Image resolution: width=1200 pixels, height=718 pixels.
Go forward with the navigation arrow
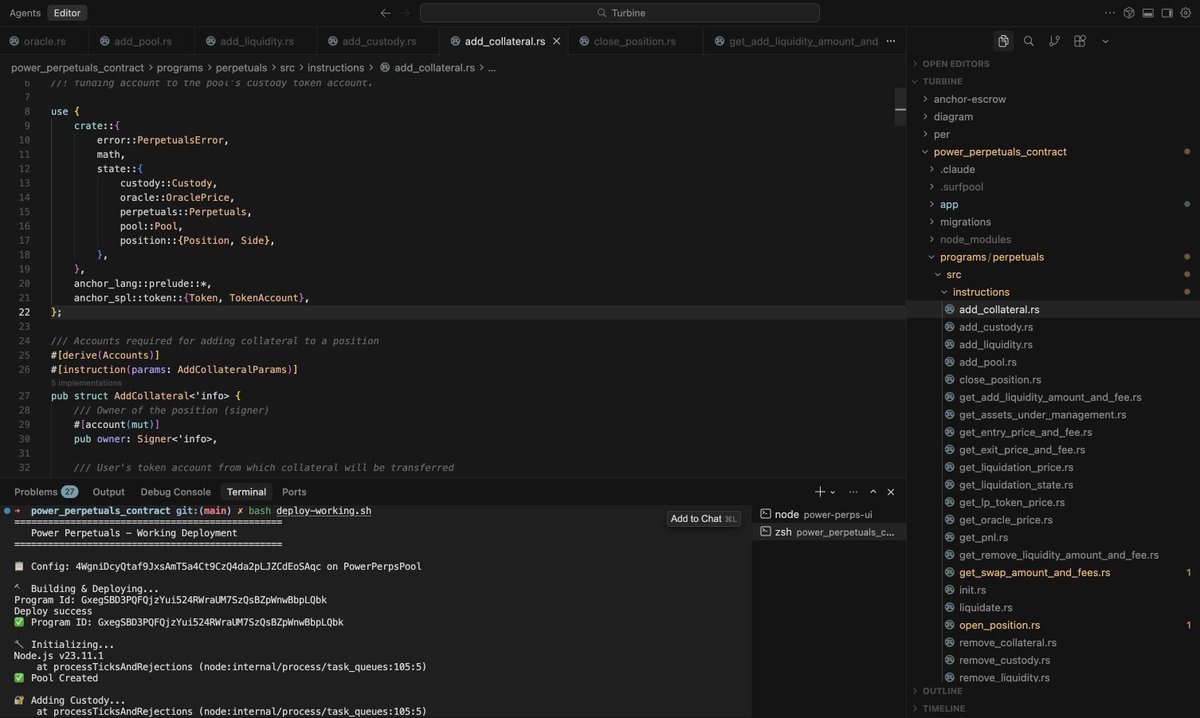pos(405,13)
